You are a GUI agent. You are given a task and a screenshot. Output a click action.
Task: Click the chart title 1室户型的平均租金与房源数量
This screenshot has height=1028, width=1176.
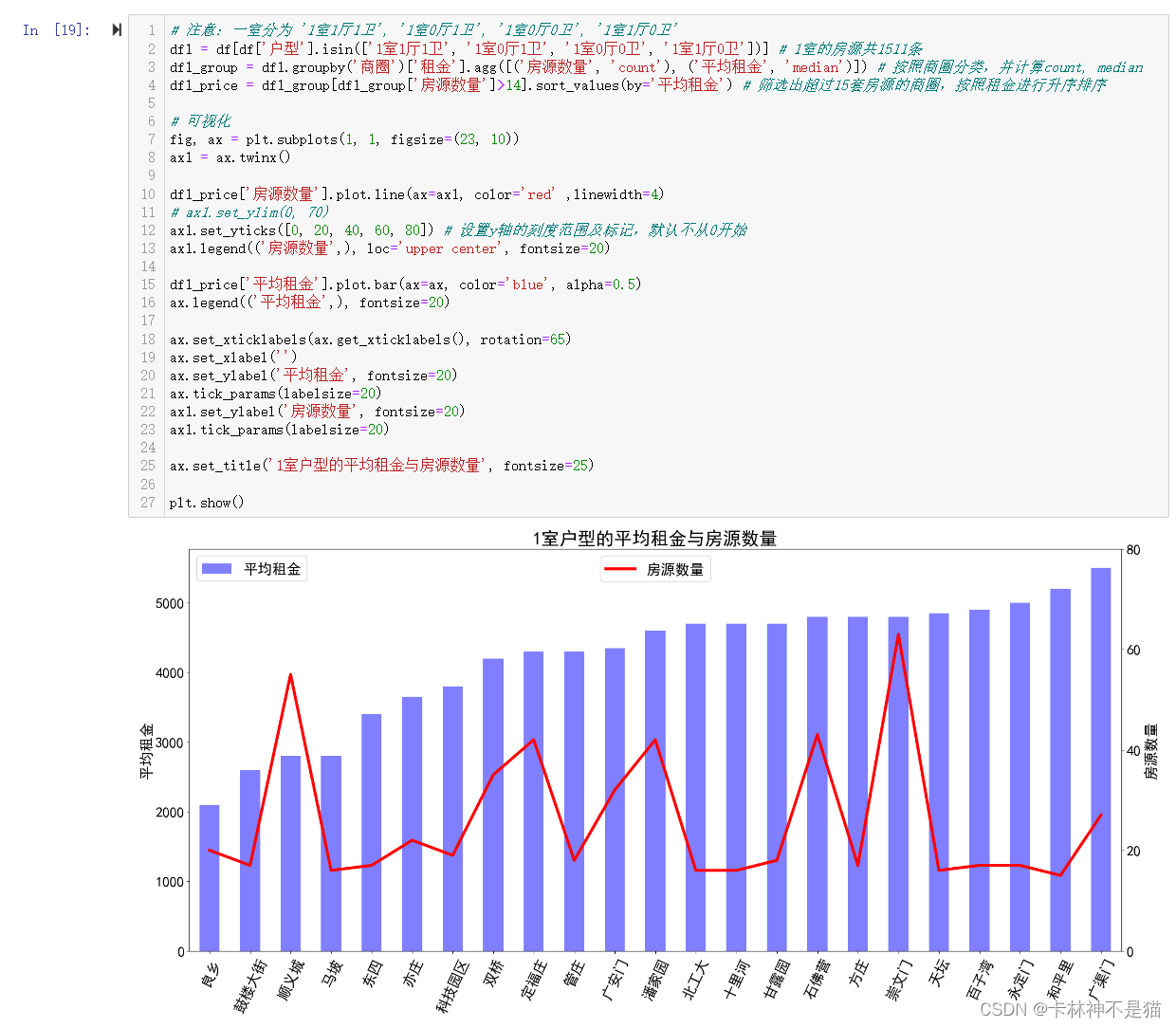tap(654, 539)
